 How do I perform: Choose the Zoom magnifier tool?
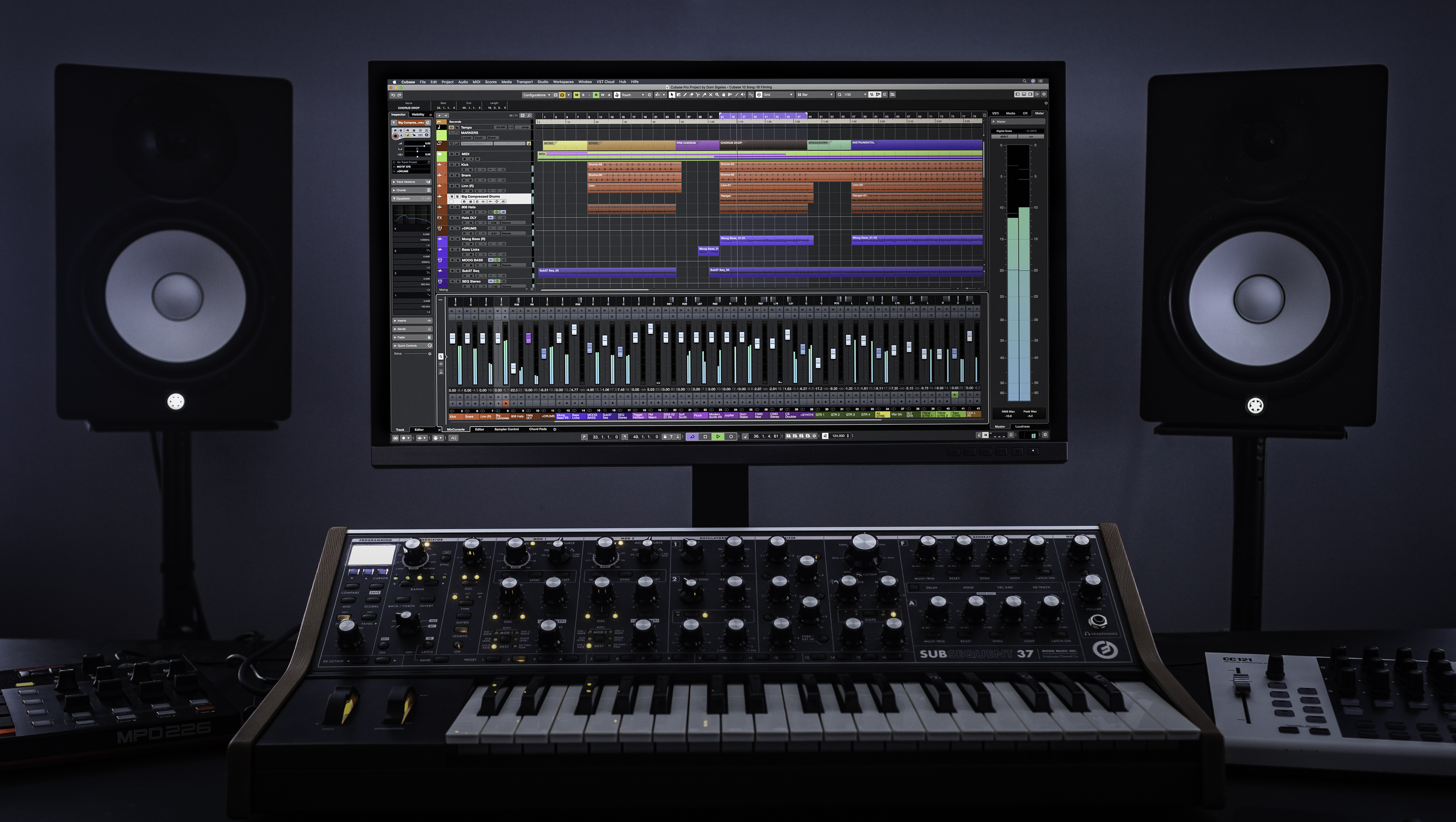(x=717, y=95)
